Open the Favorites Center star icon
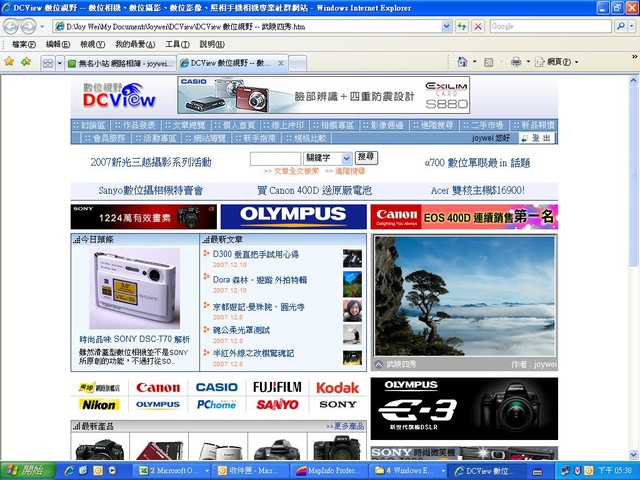Viewport: 640px width, 480px height. click(x=9, y=62)
